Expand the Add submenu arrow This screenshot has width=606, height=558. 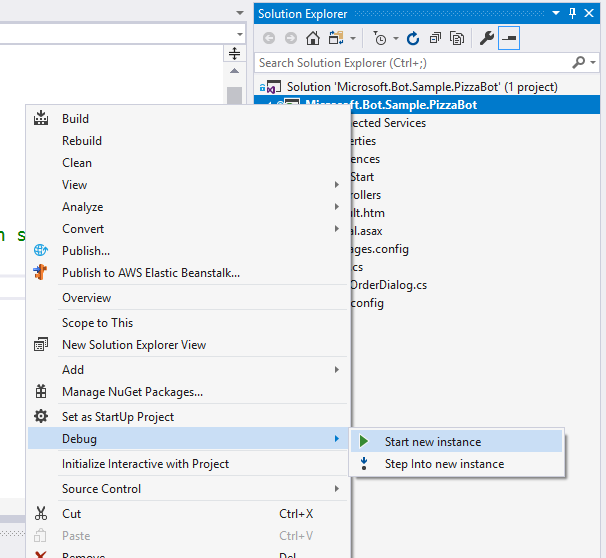click(x=337, y=370)
